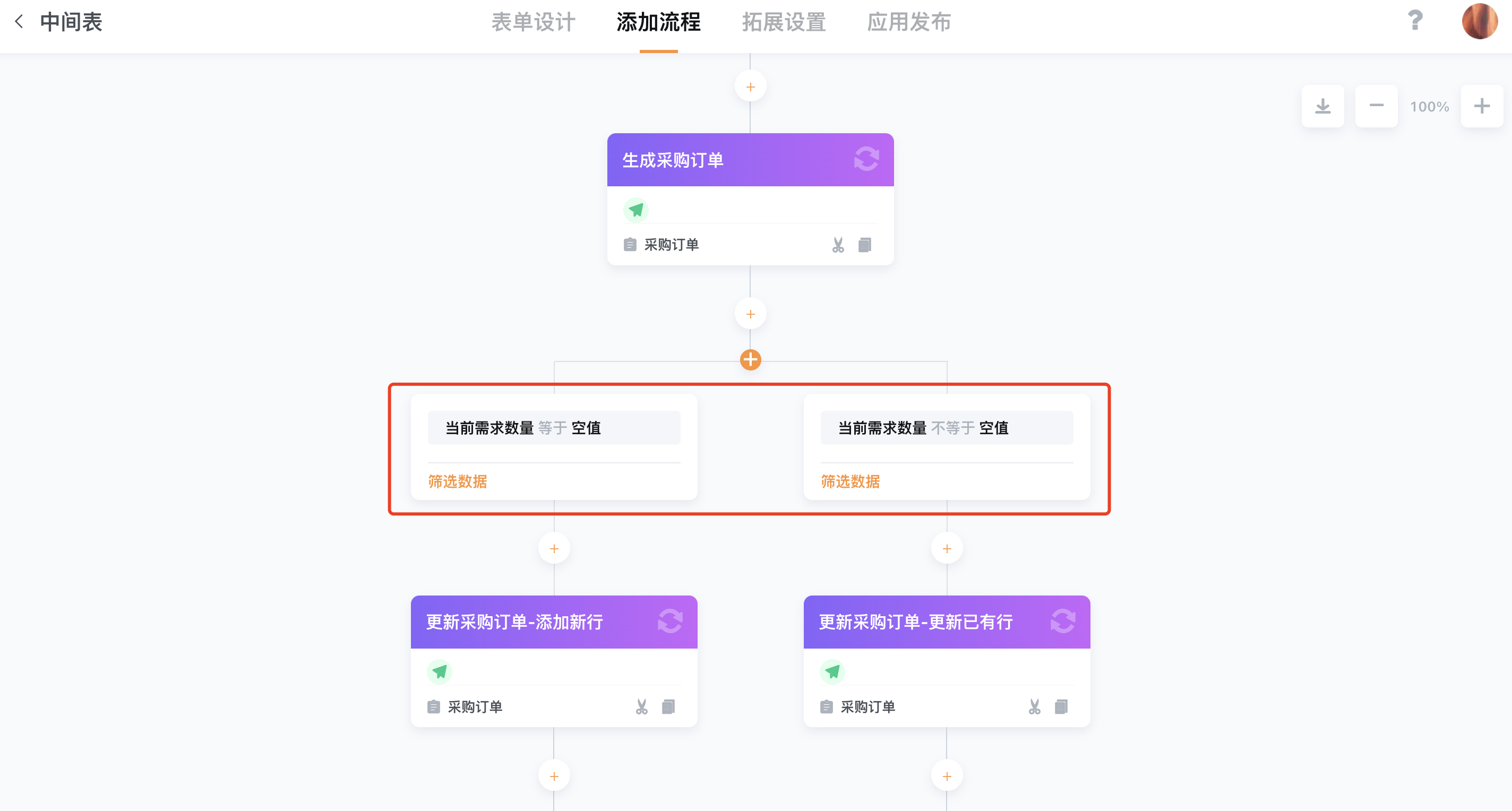Open the 应用发布 tab

[x=908, y=22]
